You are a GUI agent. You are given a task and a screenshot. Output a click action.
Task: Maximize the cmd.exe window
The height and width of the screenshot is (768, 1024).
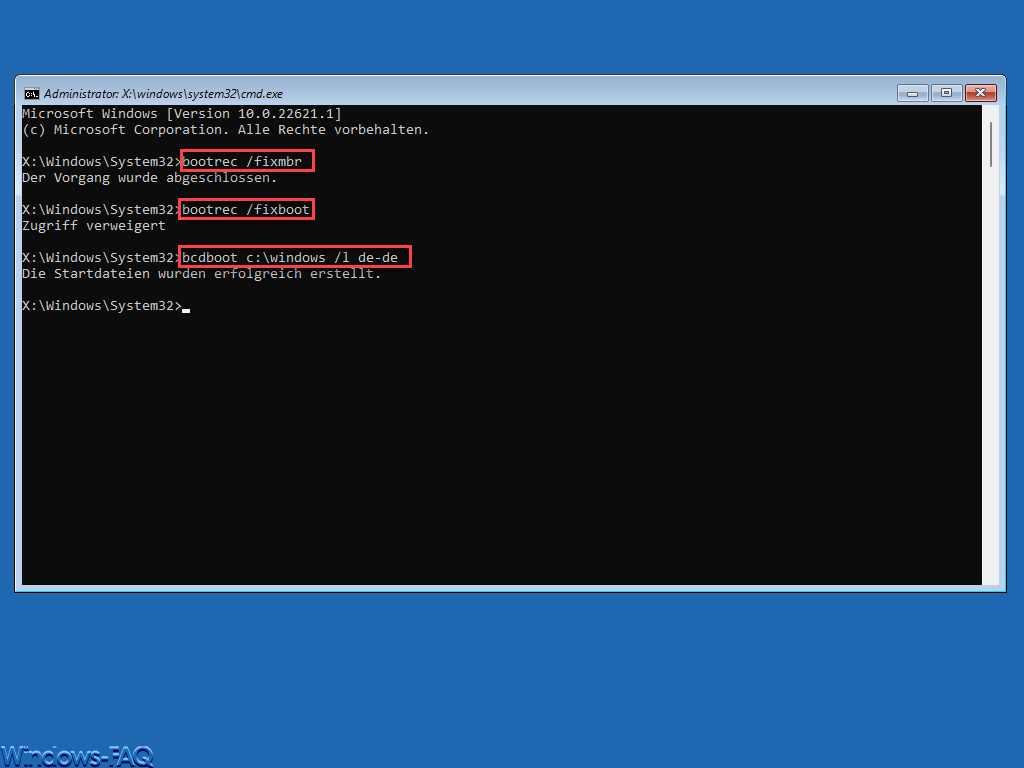tap(946, 93)
